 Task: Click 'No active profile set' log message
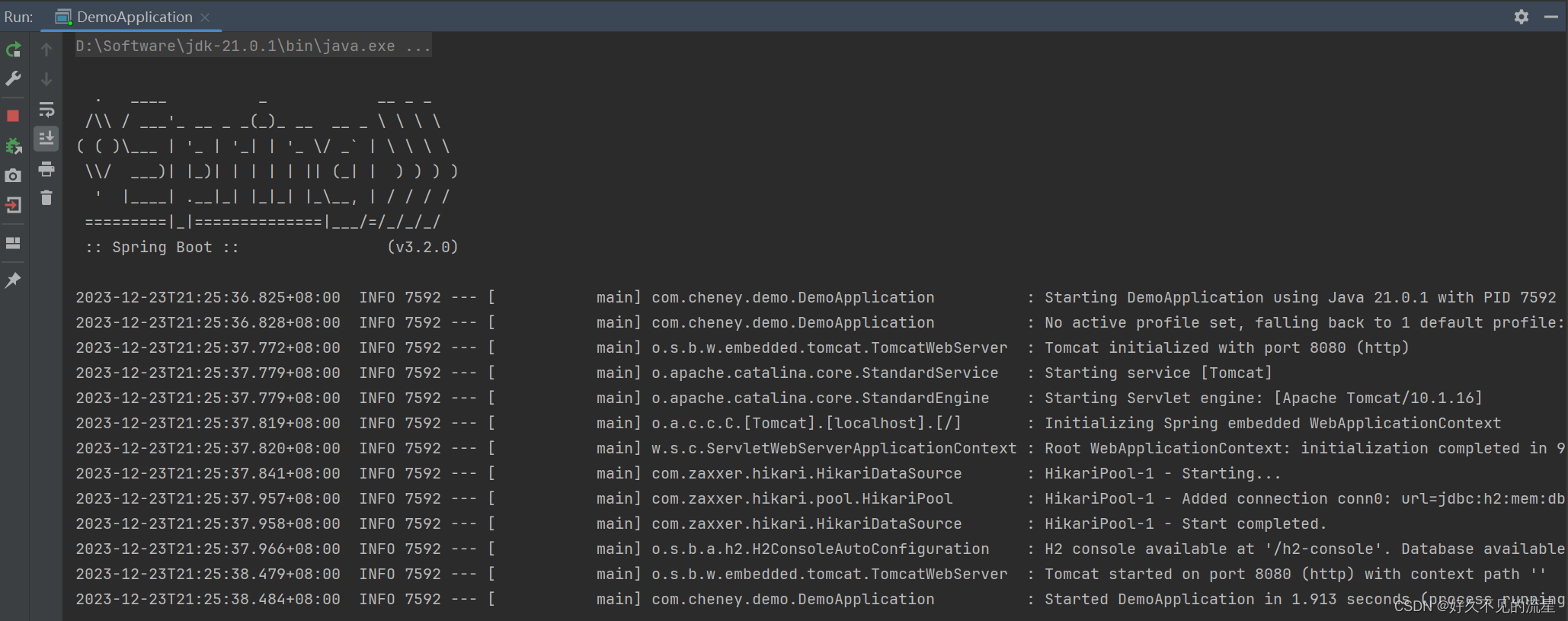[1304, 322]
